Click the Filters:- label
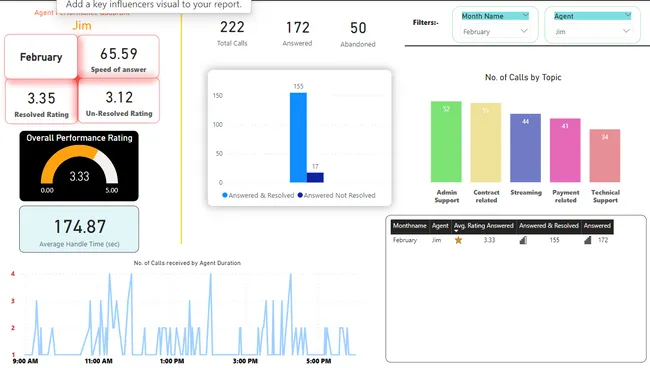Viewport: 650px width, 368px height. click(425, 23)
